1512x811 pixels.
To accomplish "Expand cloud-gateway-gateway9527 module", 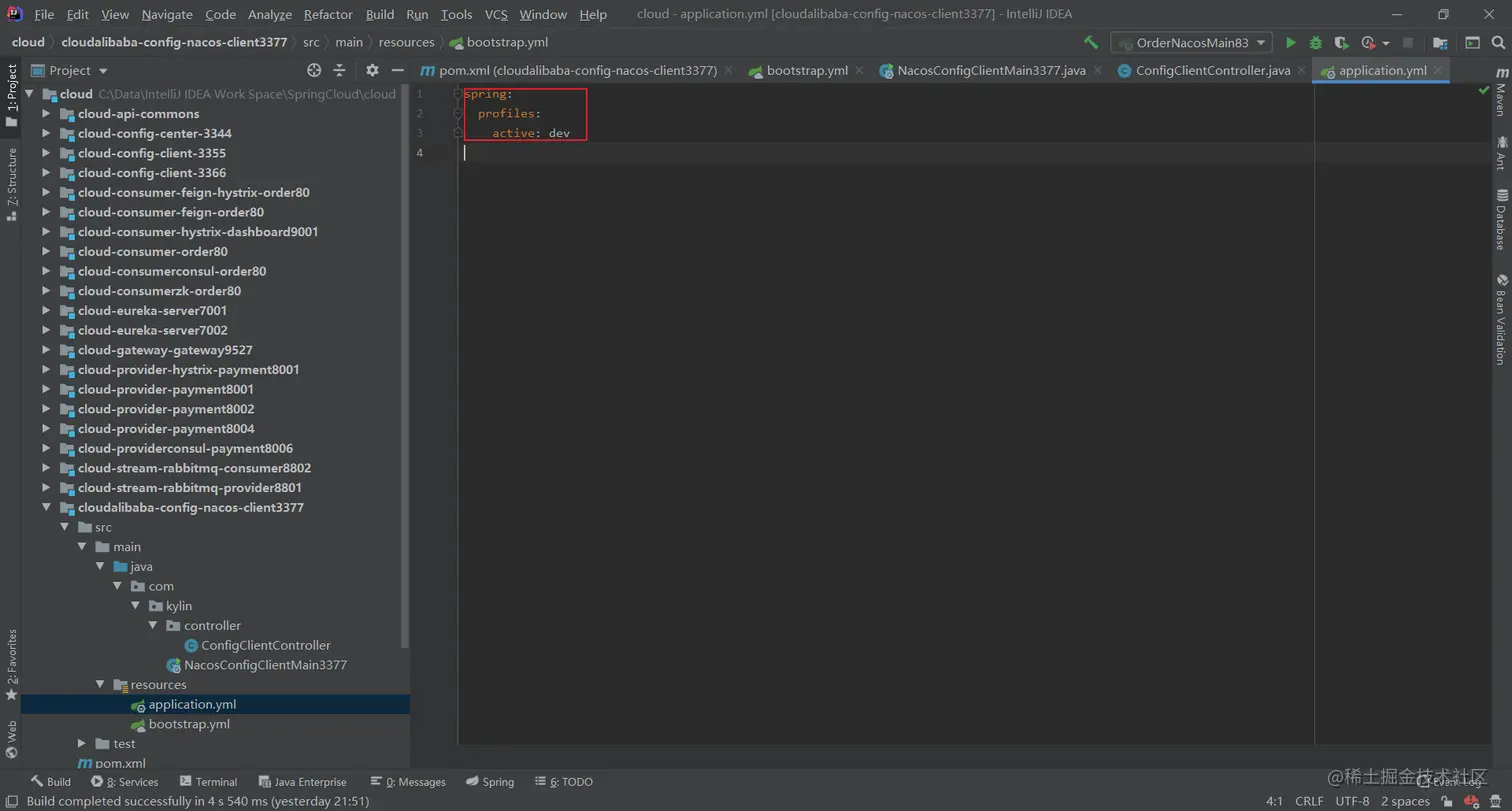I will pyautogui.click(x=46, y=350).
